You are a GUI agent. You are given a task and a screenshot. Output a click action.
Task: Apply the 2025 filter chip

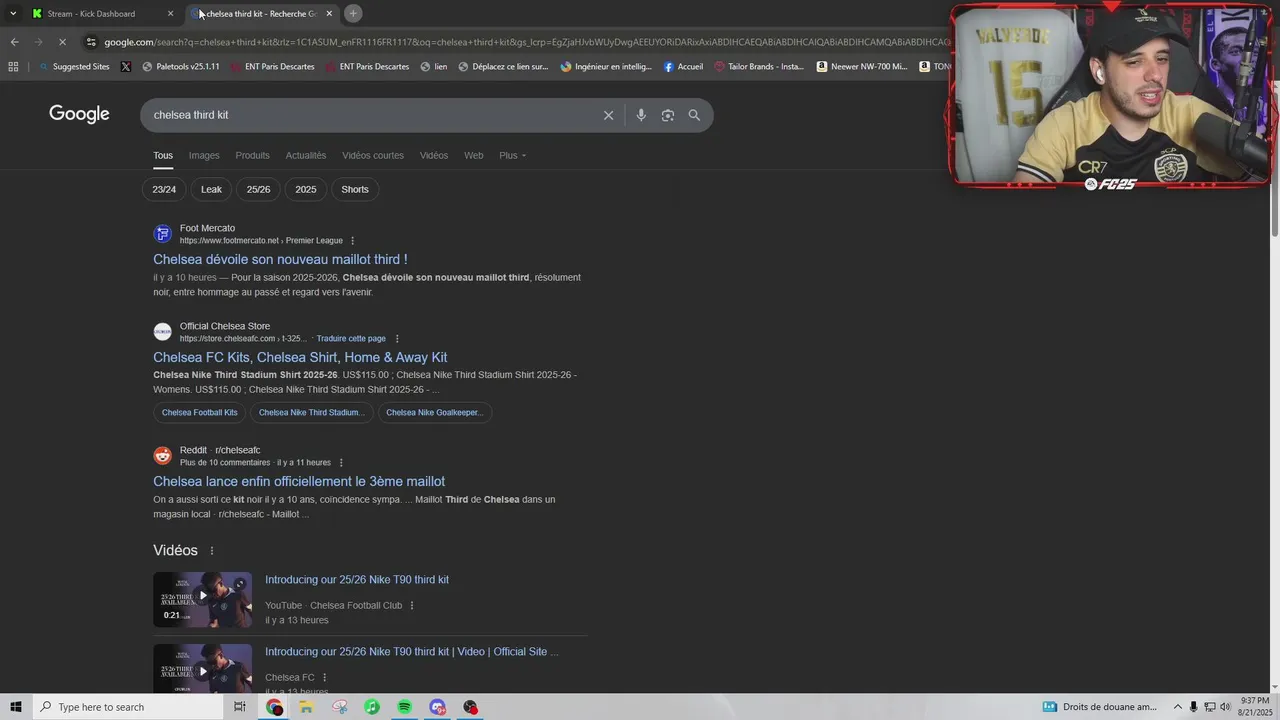click(x=306, y=189)
